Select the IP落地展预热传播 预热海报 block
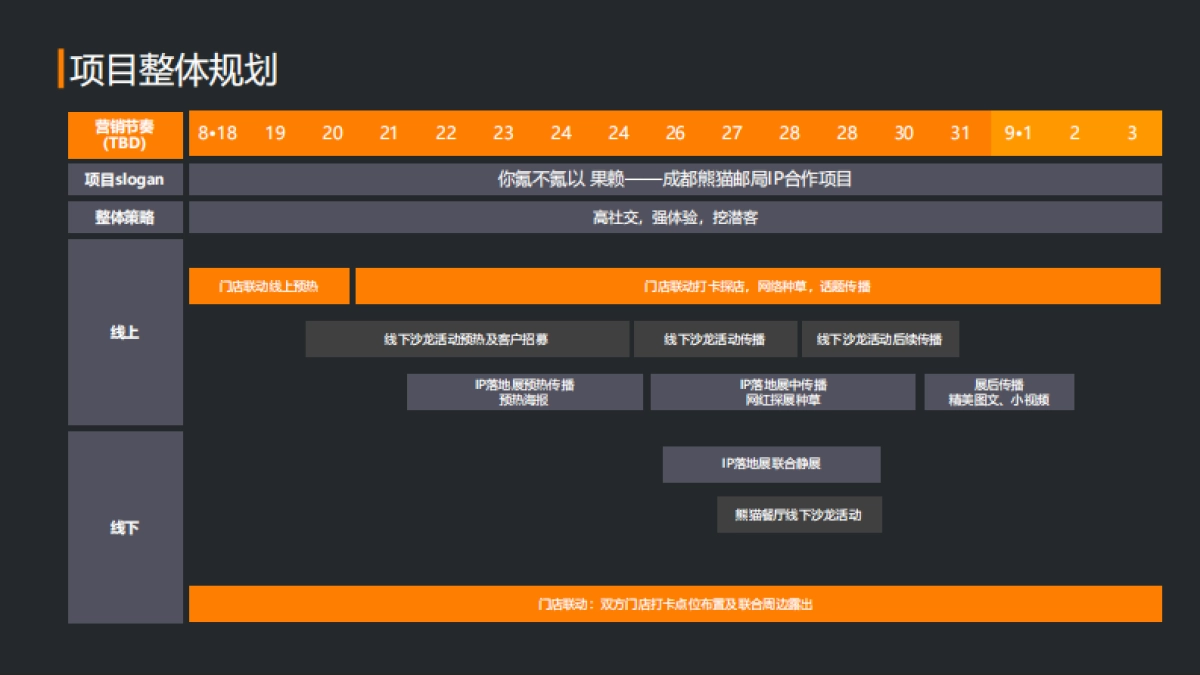This screenshot has height=675, width=1200. [525, 391]
